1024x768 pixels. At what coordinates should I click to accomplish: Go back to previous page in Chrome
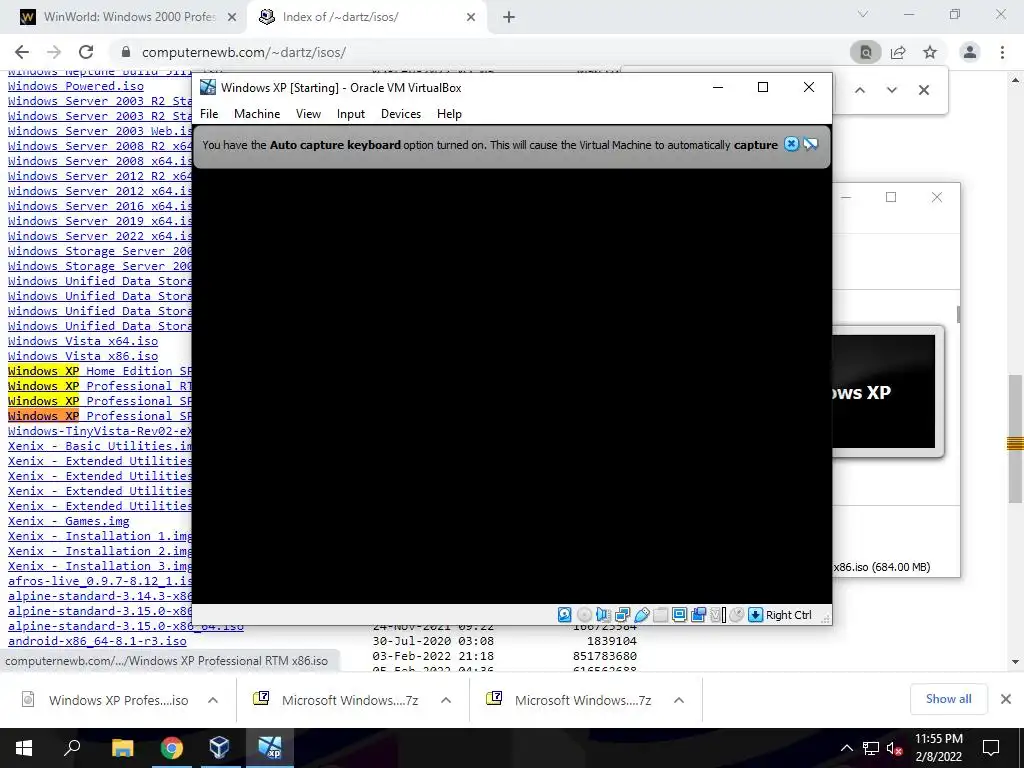[22, 52]
